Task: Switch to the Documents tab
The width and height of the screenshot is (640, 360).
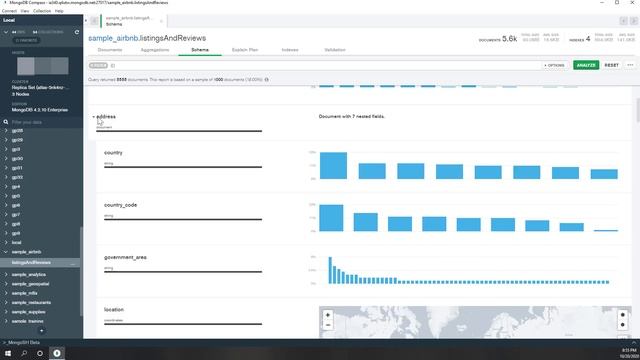Action: point(110,50)
